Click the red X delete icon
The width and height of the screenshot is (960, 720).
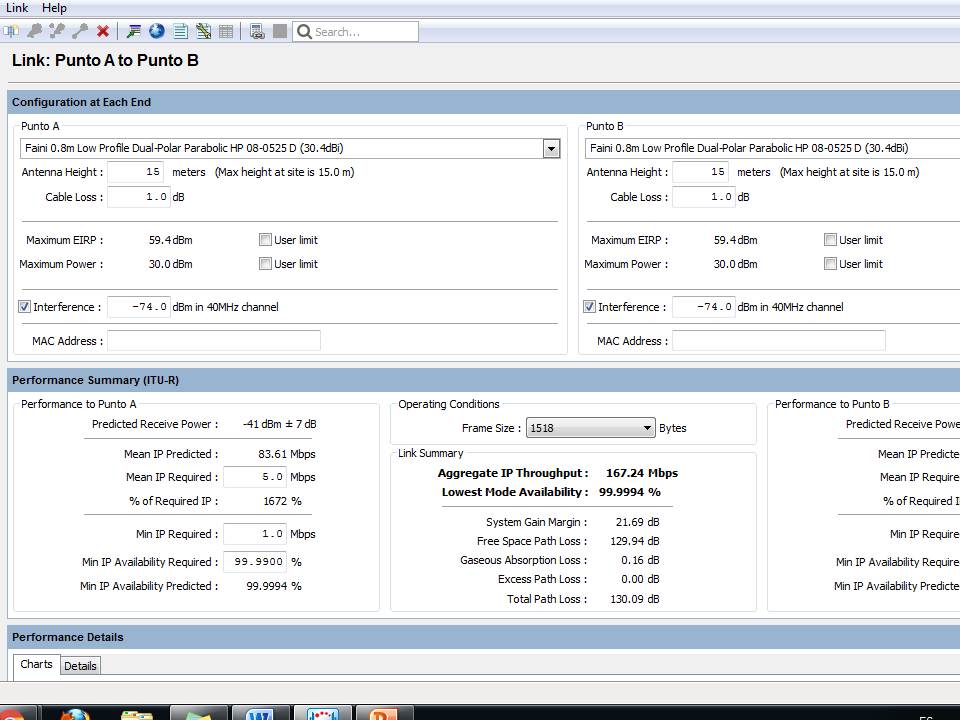[103, 31]
